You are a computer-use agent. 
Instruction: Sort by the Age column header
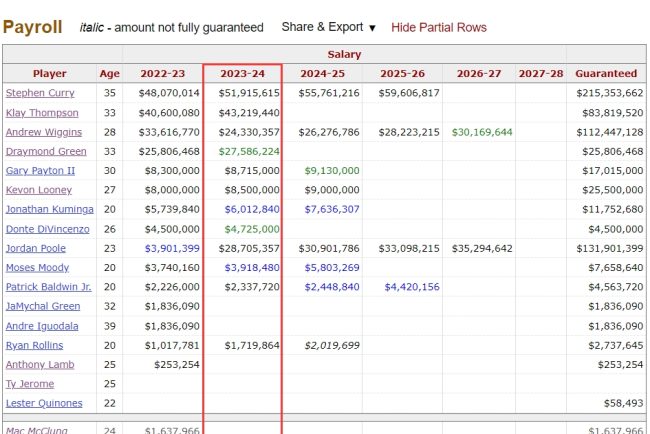109,73
